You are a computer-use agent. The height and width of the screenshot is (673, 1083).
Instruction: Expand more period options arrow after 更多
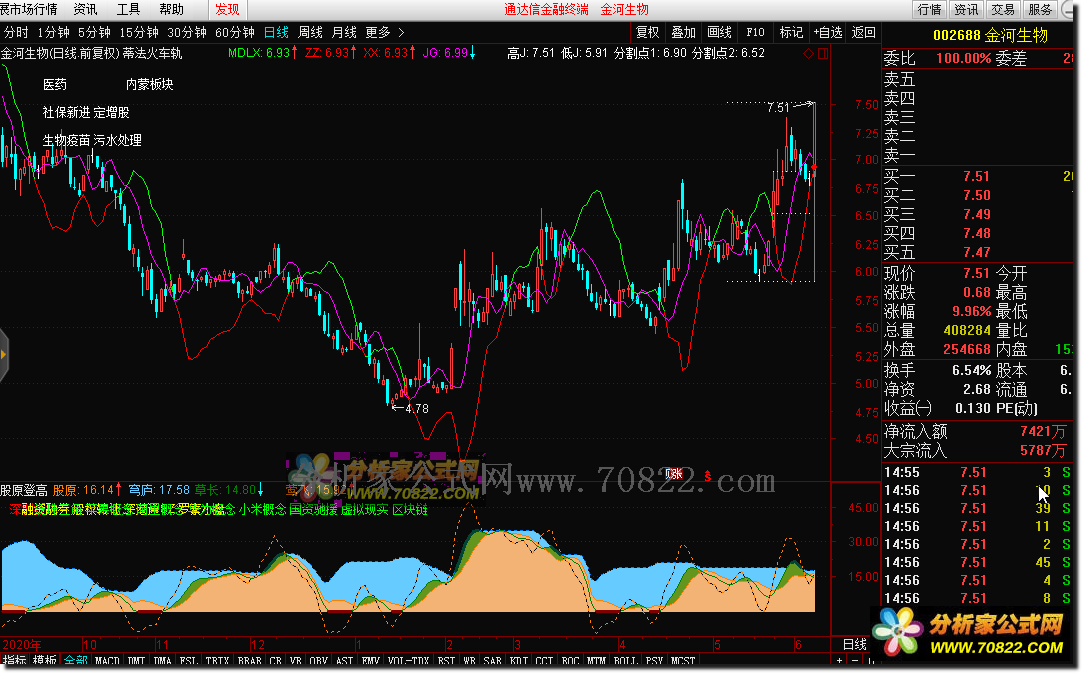[401, 32]
